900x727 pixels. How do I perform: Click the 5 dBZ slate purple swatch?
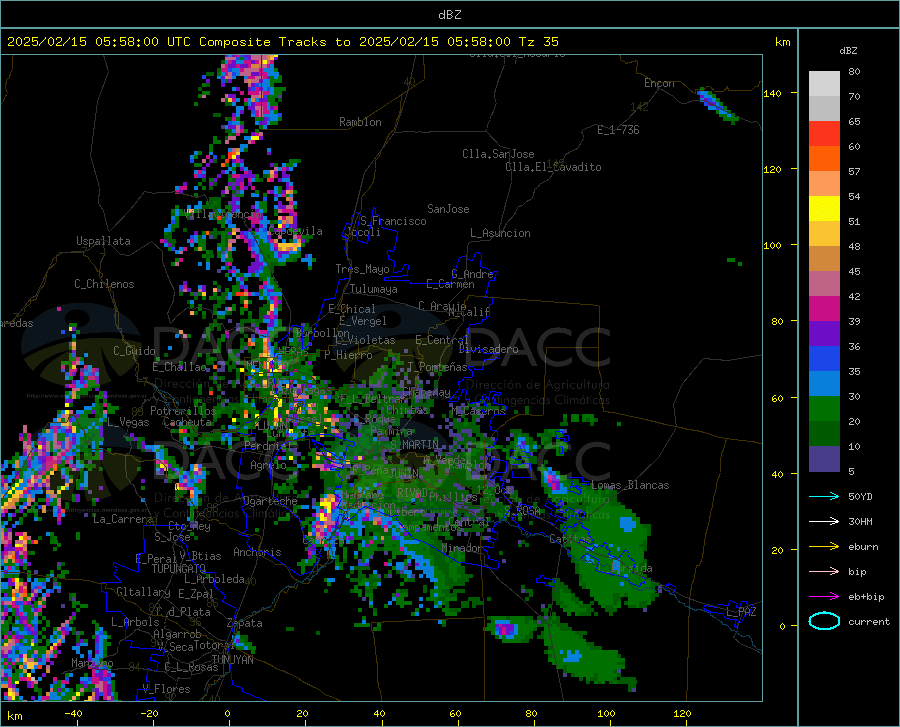tap(824, 459)
